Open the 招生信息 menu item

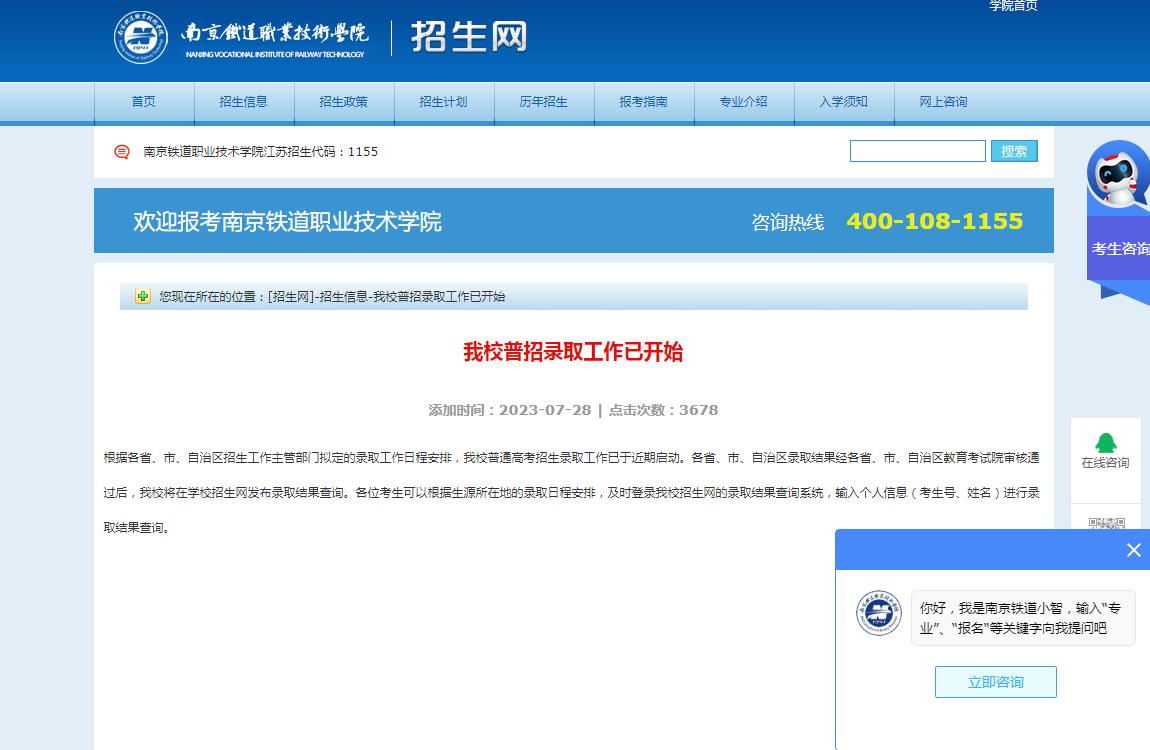click(x=243, y=102)
